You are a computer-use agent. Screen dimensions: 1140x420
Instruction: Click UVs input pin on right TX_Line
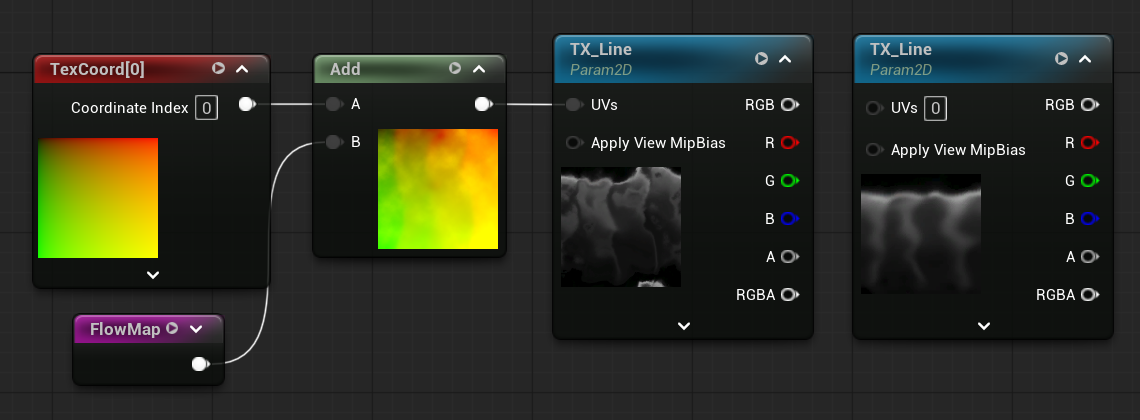pyautogui.click(x=873, y=108)
